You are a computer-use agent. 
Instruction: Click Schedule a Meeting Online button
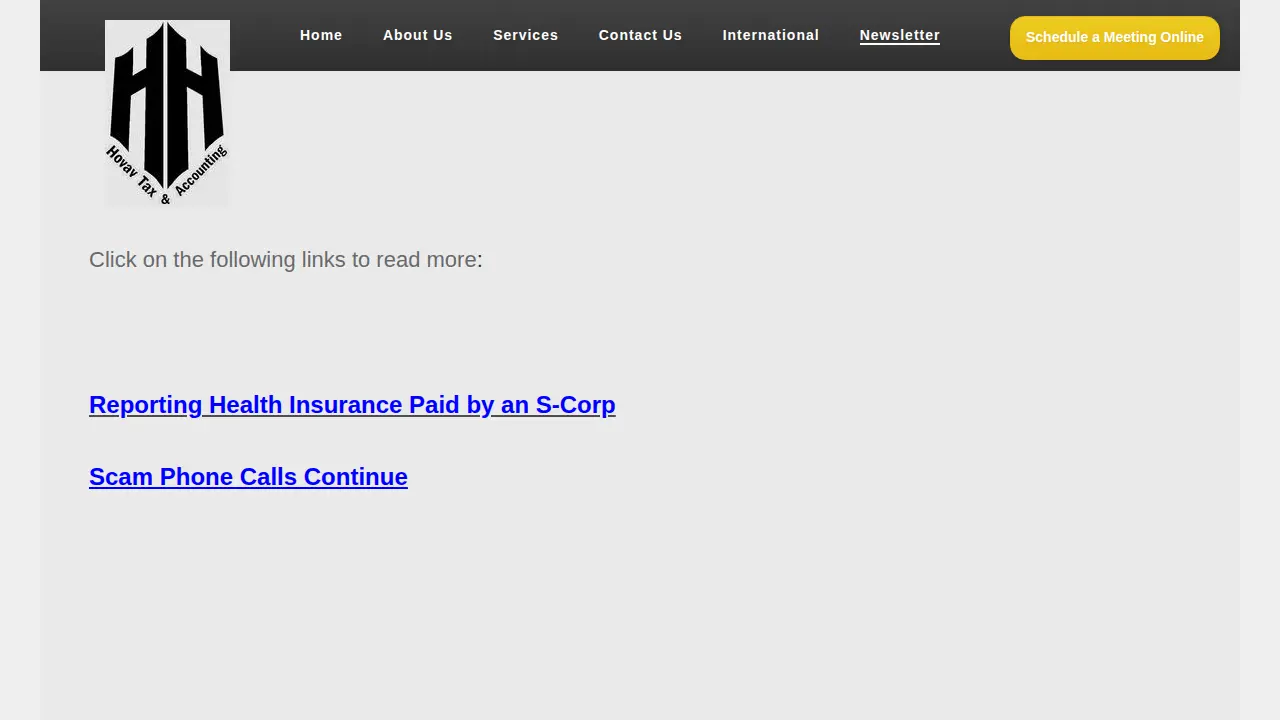pyautogui.click(x=1115, y=38)
